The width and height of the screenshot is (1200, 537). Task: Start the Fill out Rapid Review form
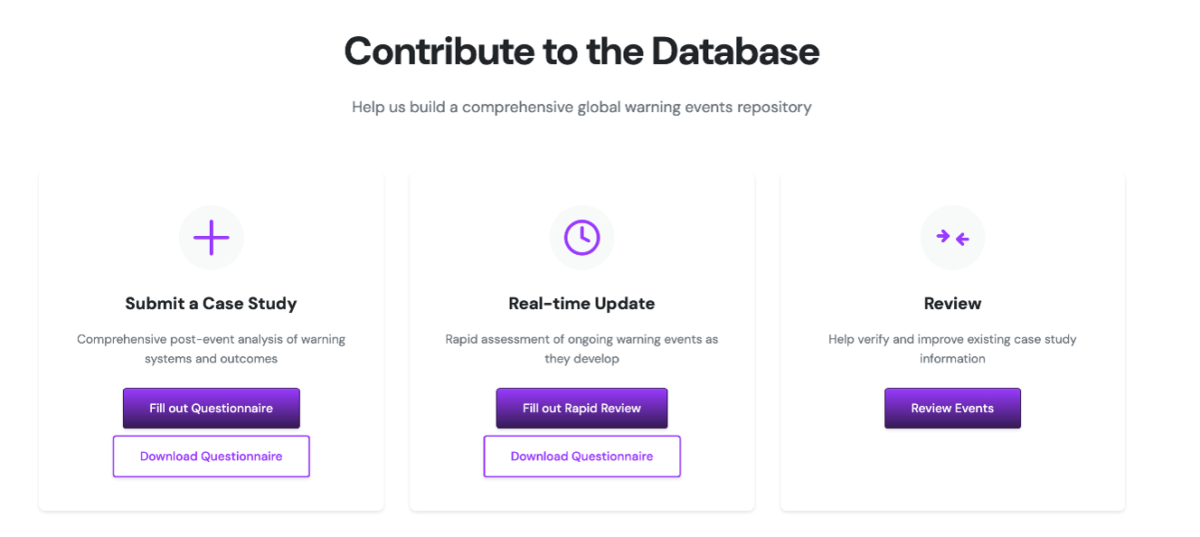tap(582, 408)
